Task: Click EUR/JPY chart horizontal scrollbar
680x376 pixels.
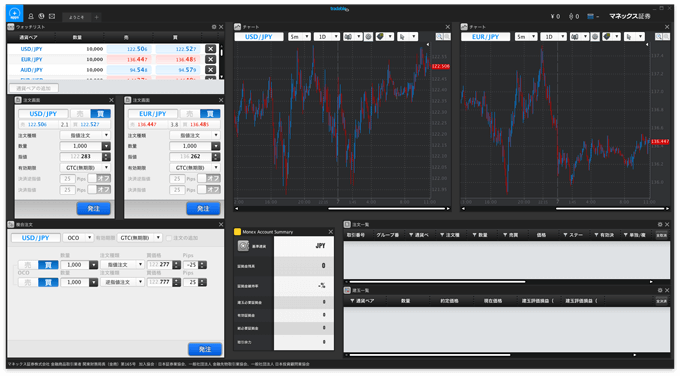Action: click(x=611, y=209)
